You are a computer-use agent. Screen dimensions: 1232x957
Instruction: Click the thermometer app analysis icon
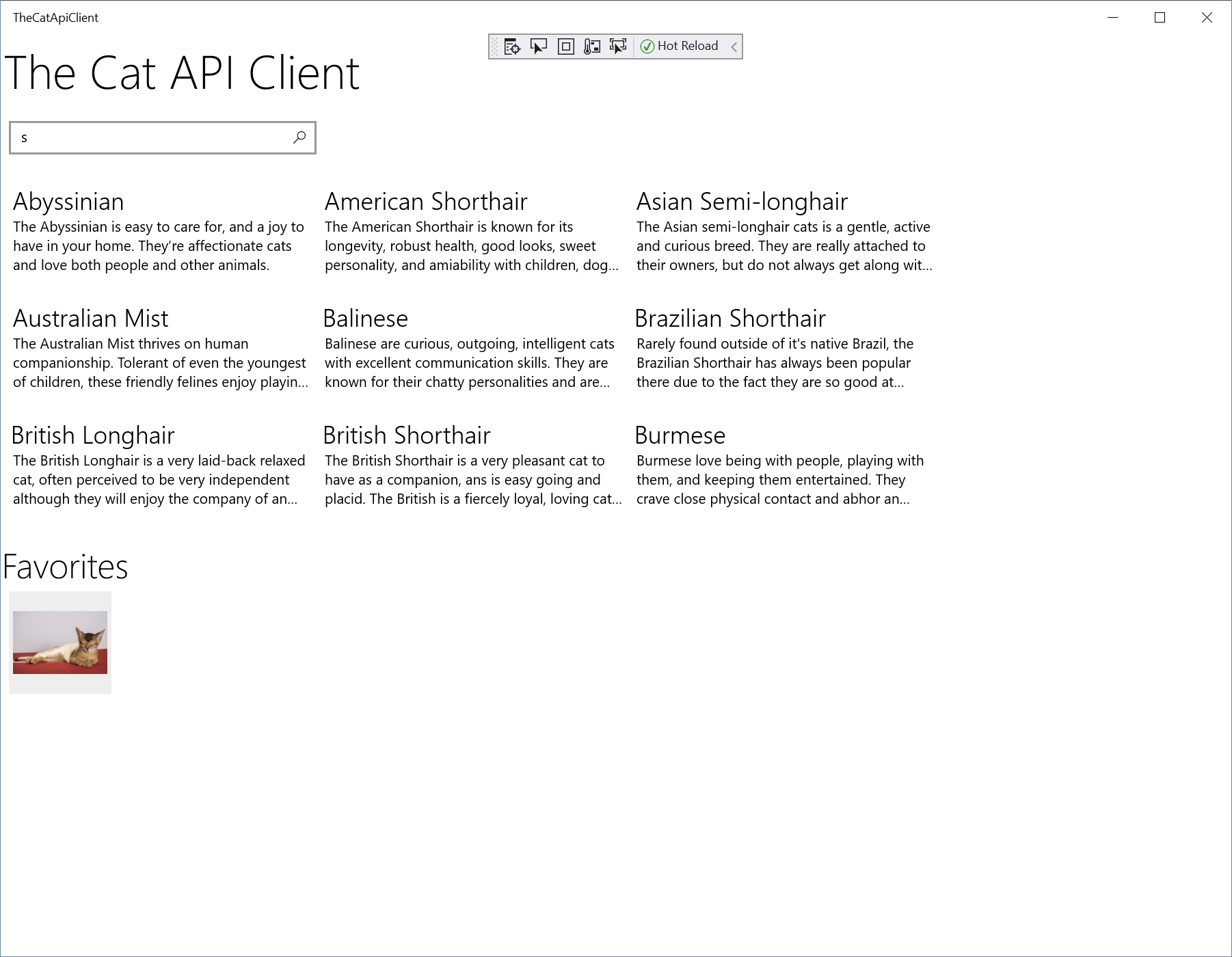tap(591, 46)
